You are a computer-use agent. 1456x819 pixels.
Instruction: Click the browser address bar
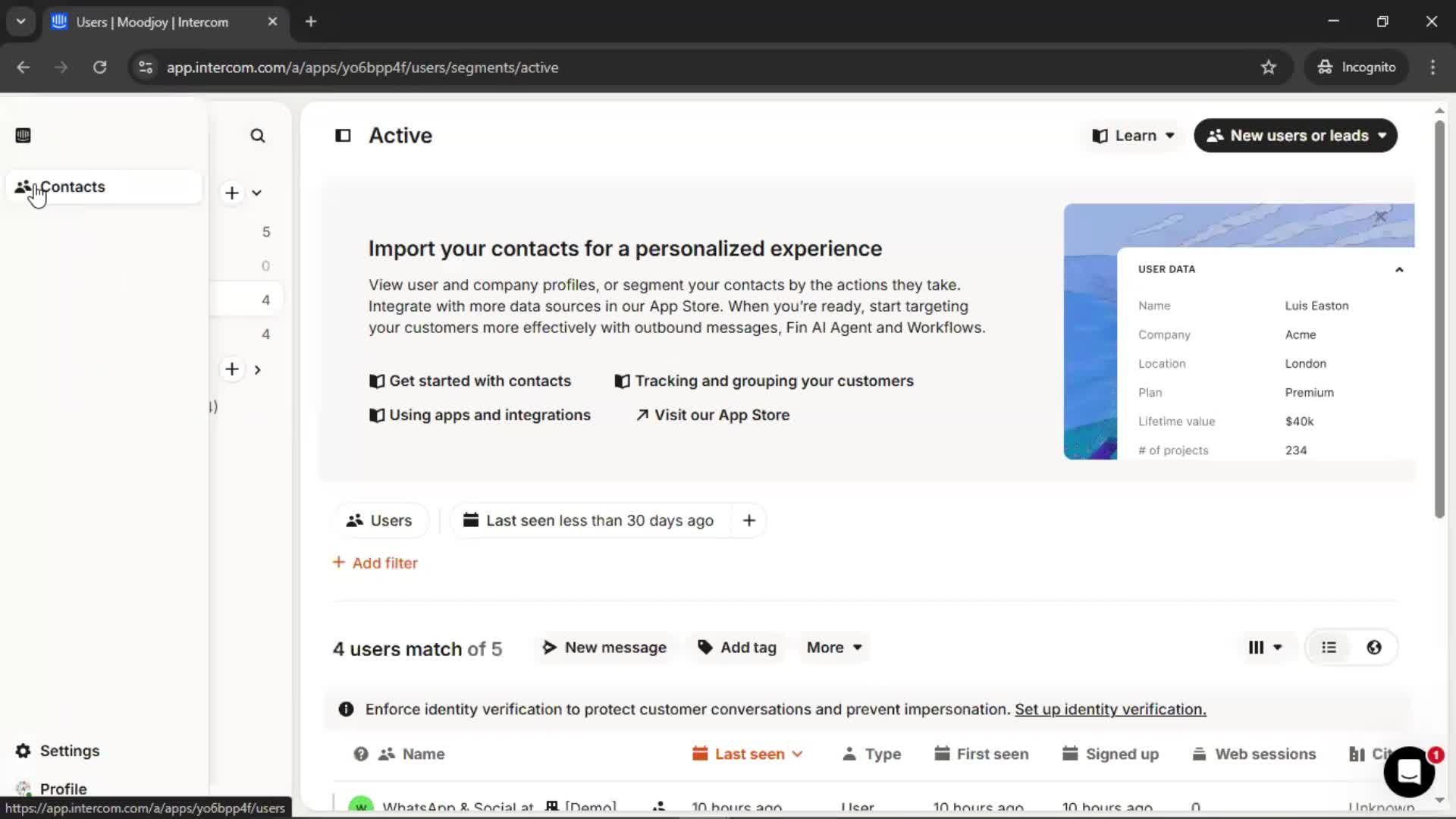click(705, 67)
